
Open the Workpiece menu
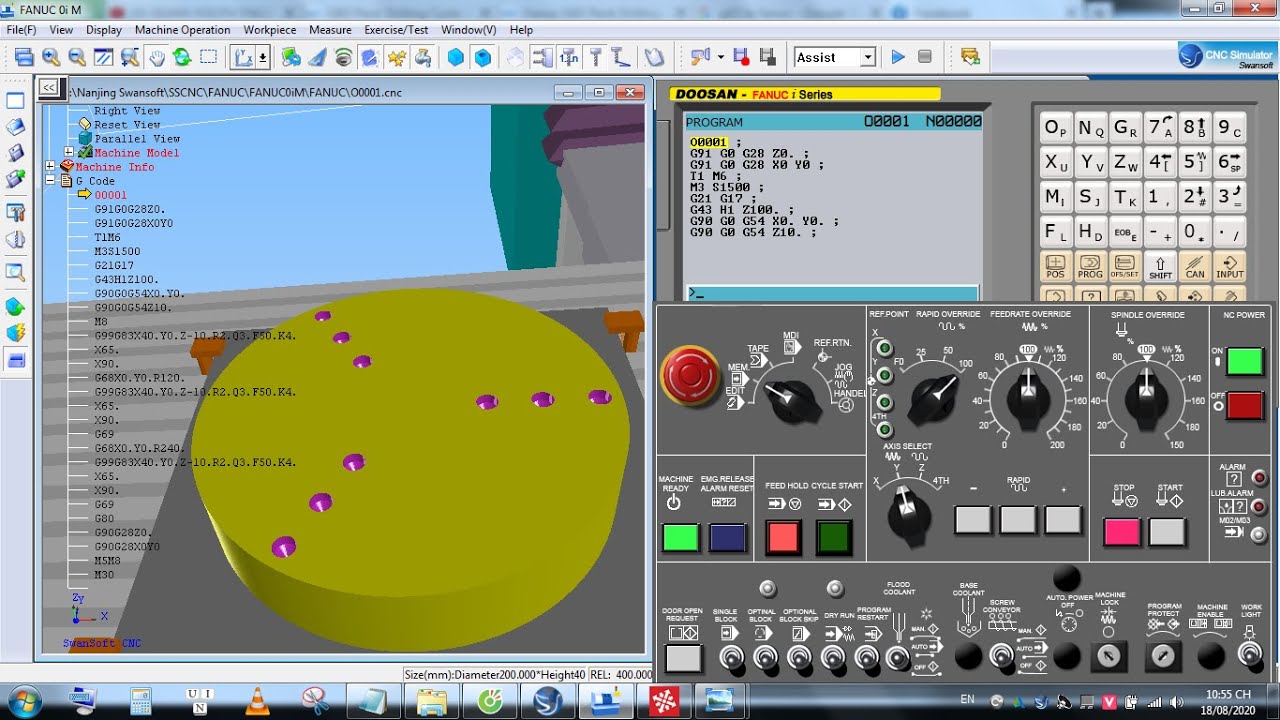click(x=270, y=30)
